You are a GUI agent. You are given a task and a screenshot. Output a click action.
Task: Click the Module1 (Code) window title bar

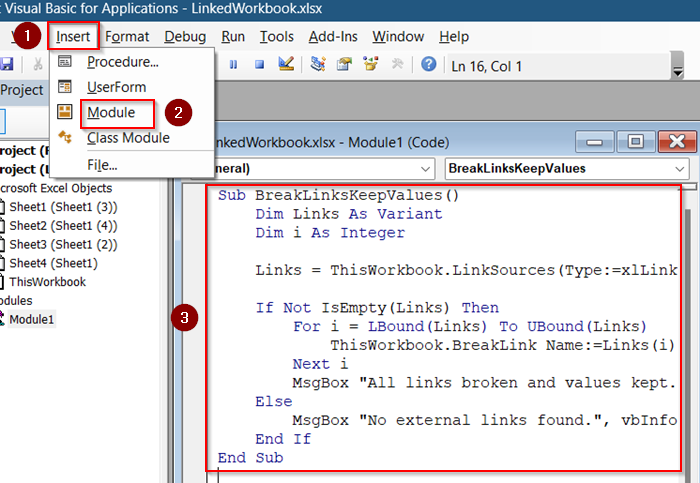tap(393, 142)
